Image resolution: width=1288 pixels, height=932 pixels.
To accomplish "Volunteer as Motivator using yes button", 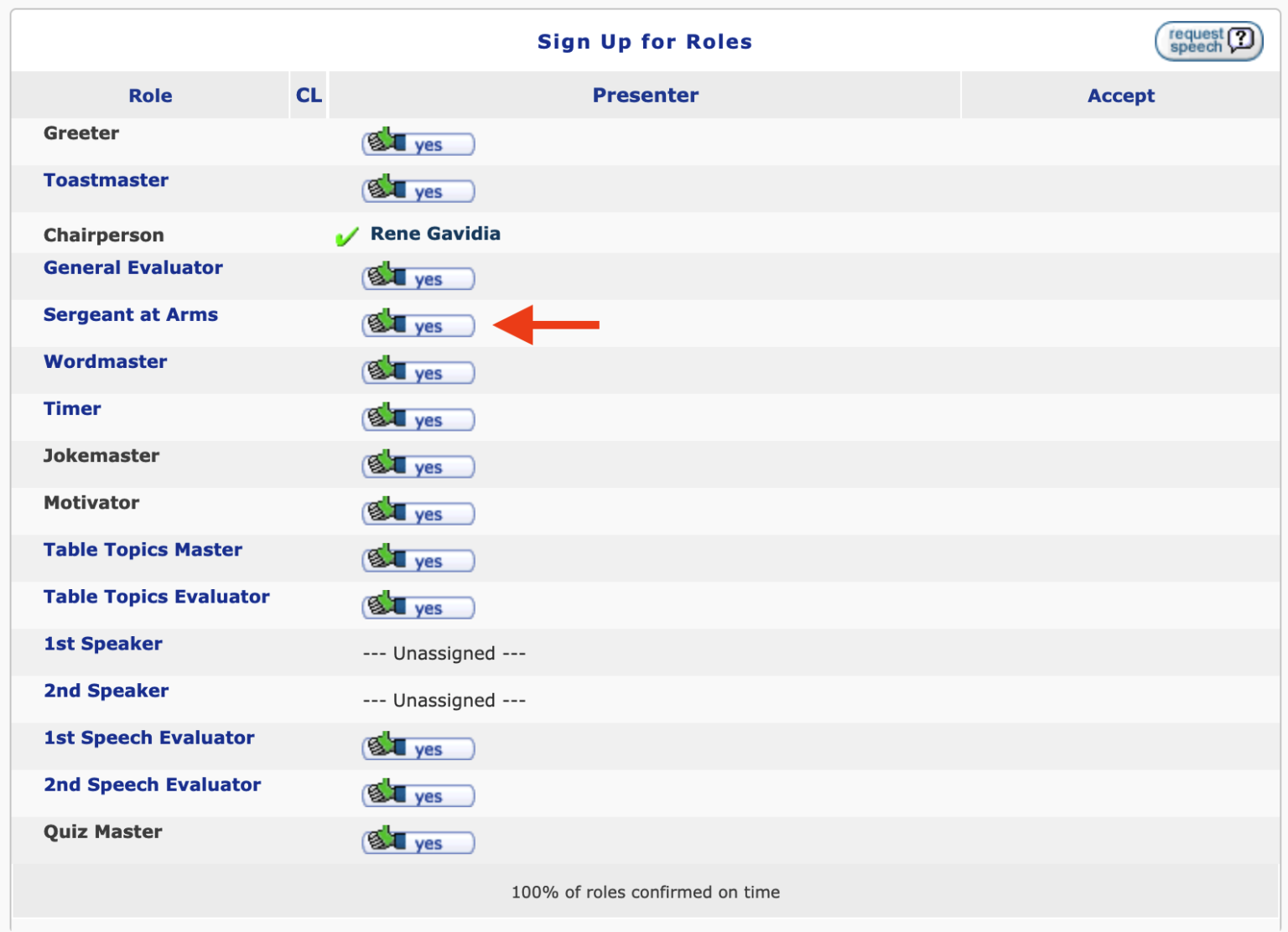I will 418,512.
